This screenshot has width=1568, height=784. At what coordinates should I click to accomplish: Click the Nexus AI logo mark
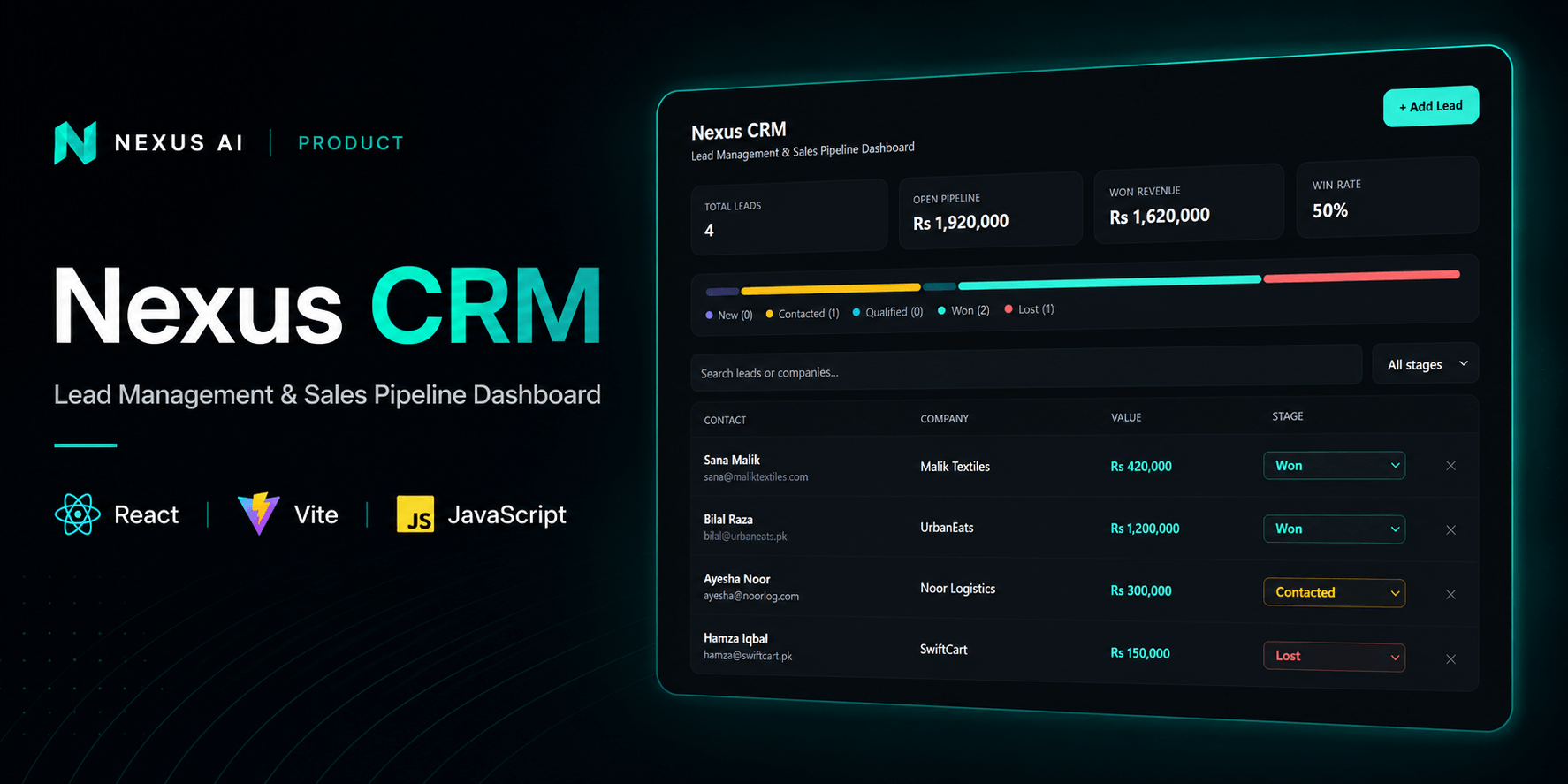pyautogui.click(x=75, y=142)
